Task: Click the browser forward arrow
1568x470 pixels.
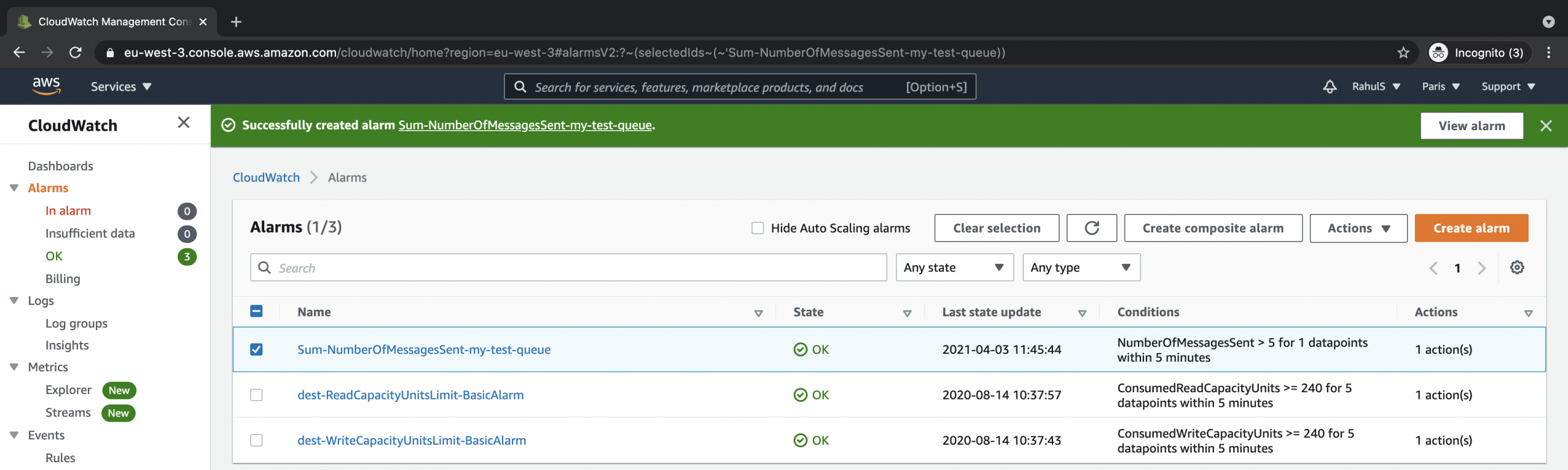Action: tap(48, 52)
